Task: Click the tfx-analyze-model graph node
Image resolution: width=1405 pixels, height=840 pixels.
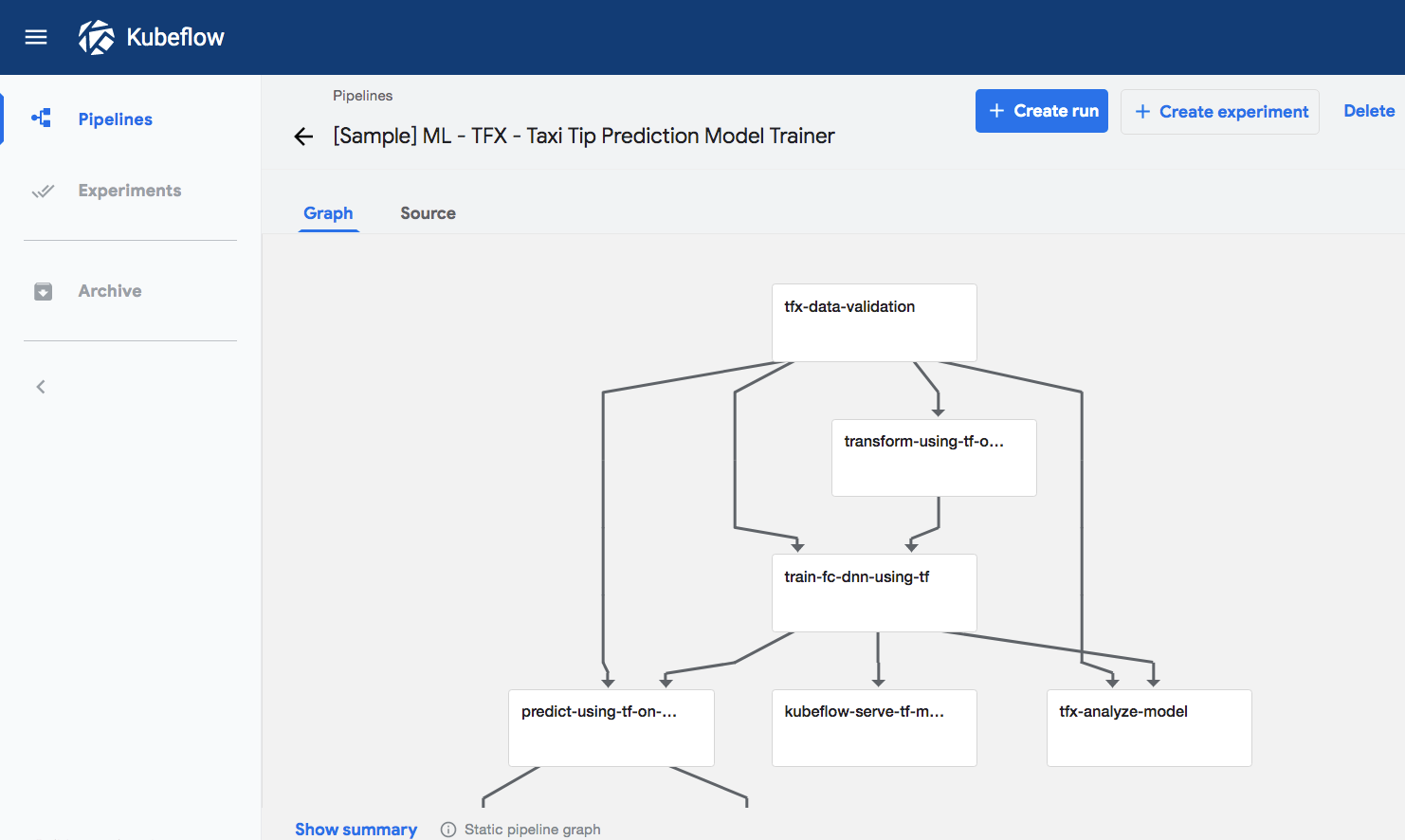Action: (x=1148, y=728)
